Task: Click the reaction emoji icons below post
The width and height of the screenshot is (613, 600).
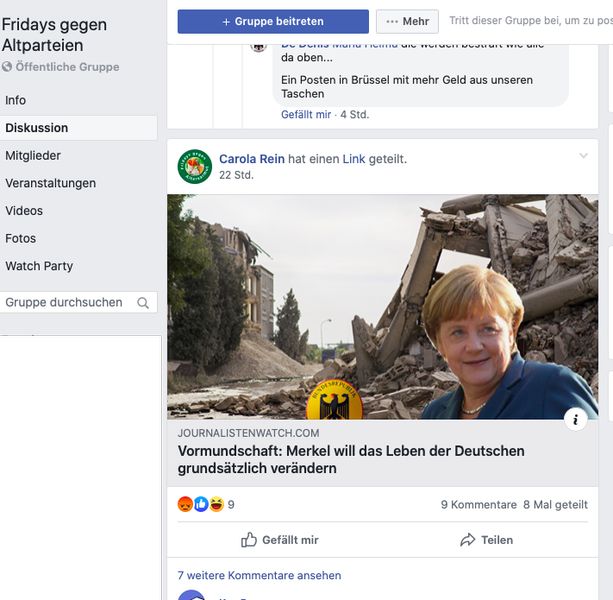Action: tap(200, 505)
